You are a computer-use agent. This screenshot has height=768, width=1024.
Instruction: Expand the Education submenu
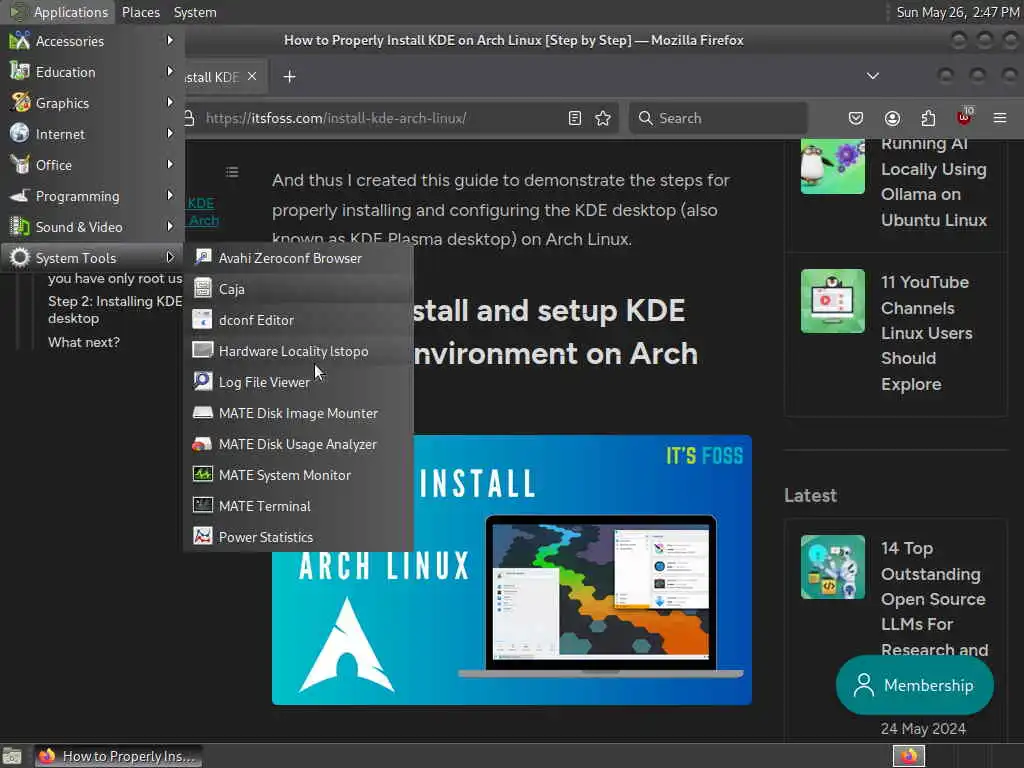click(x=92, y=72)
